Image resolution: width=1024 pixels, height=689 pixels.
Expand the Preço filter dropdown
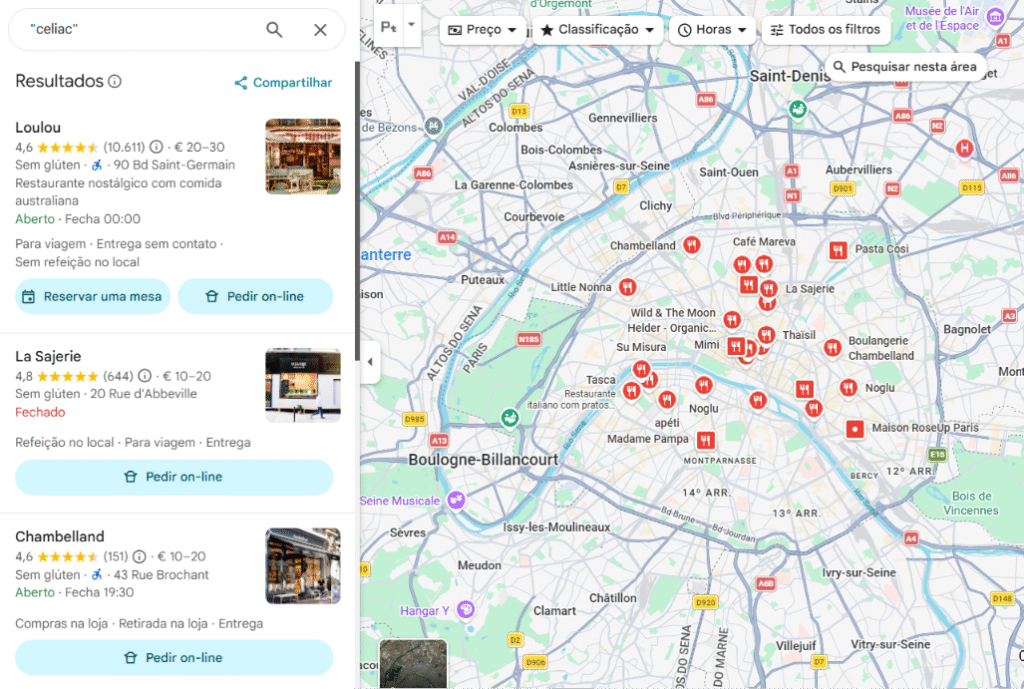483,29
